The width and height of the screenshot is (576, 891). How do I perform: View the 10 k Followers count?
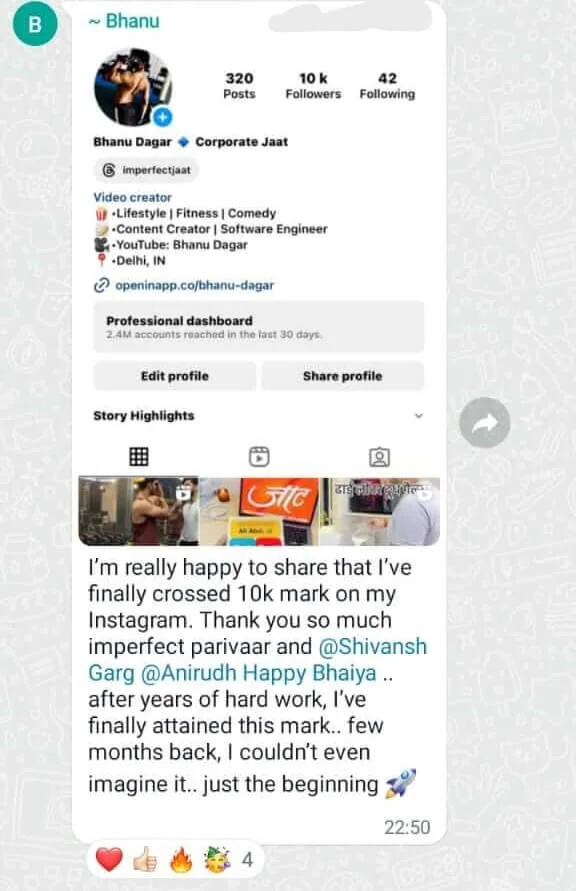pyautogui.click(x=313, y=86)
